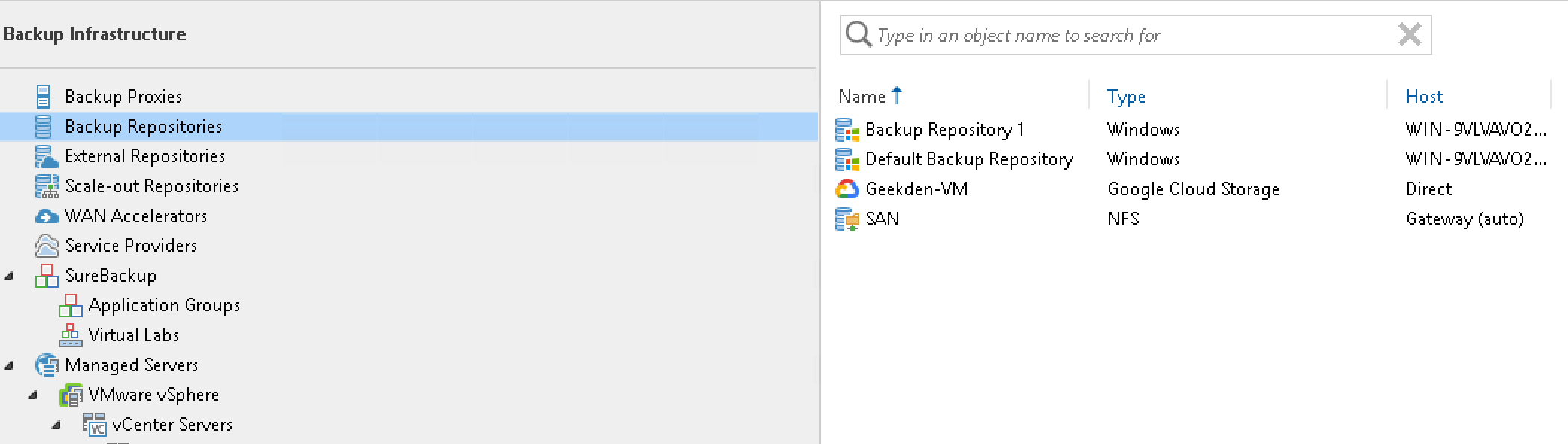Click the Virtual Labs icon
This screenshot has height=444, width=1568.
point(70,335)
